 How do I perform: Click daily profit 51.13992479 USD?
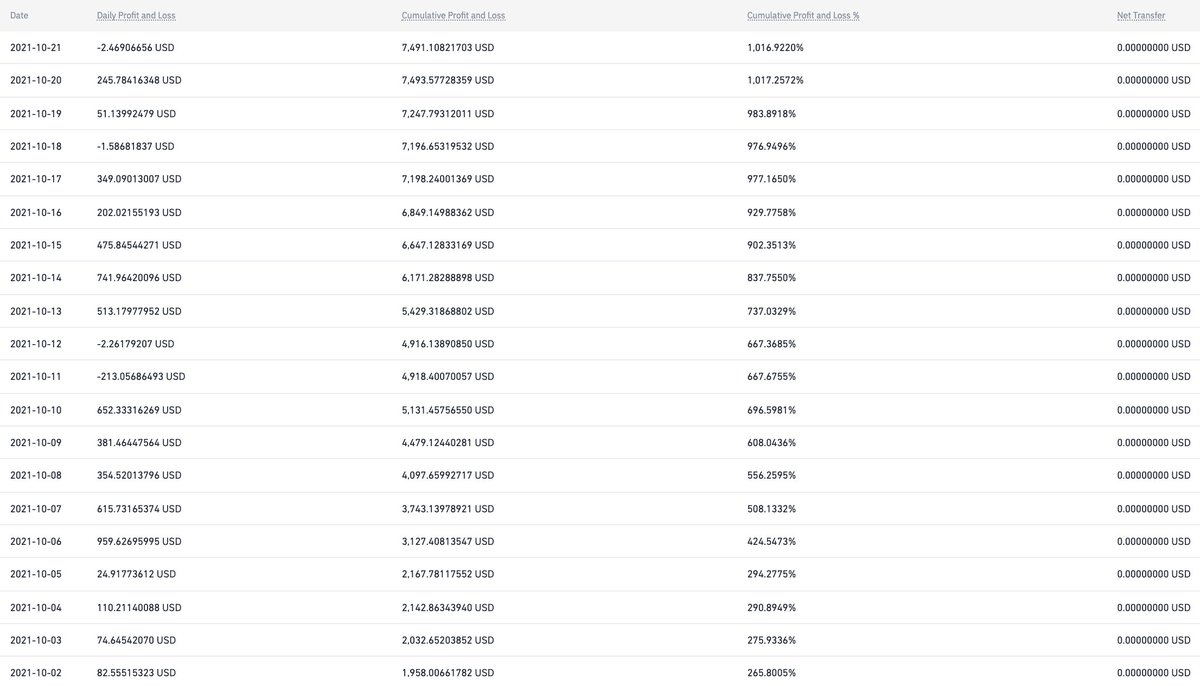pos(136,114)
